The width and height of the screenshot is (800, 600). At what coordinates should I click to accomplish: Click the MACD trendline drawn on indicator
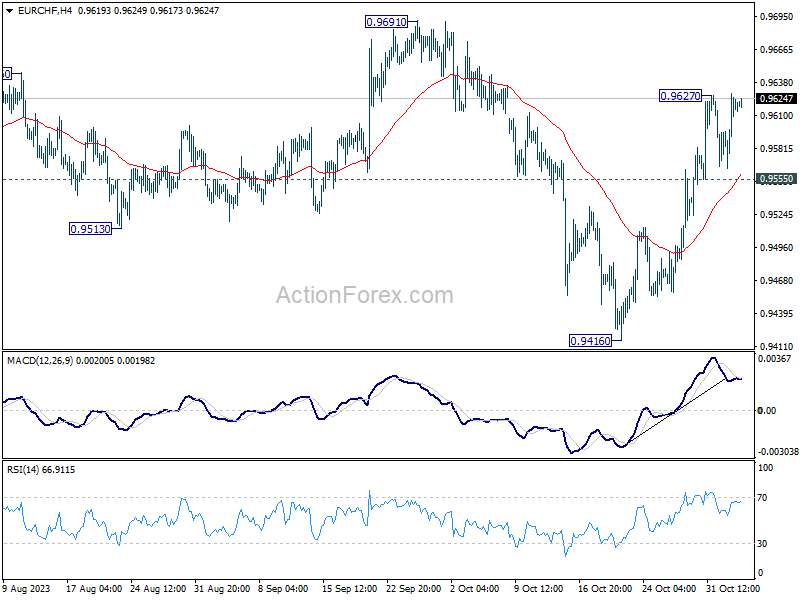(676, 412)
